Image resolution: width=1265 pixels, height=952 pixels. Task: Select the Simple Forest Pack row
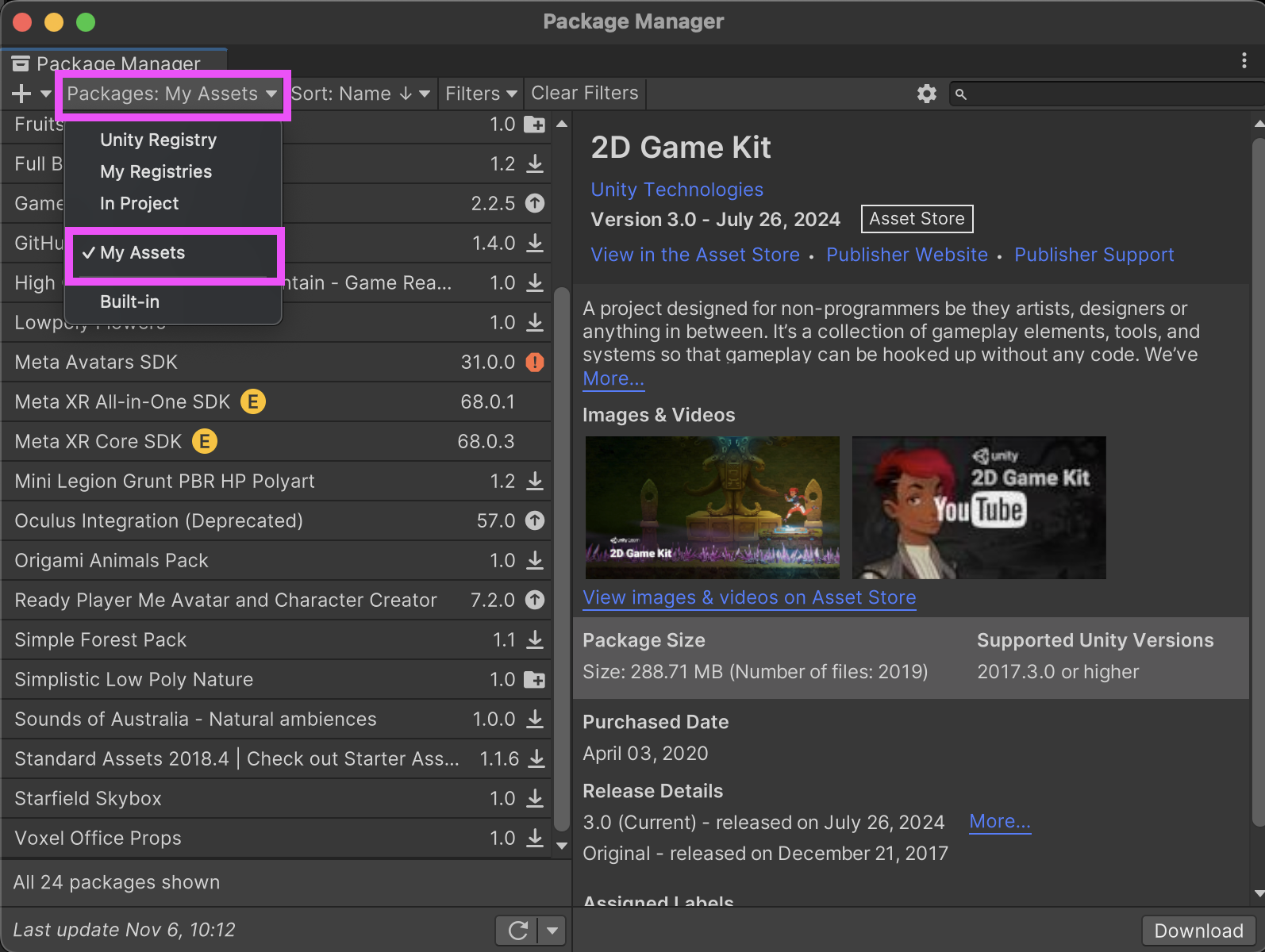(276, 639)
